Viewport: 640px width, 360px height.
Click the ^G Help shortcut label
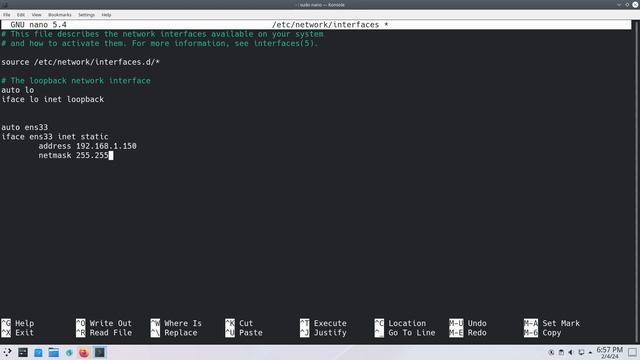(x=18, y=323)
